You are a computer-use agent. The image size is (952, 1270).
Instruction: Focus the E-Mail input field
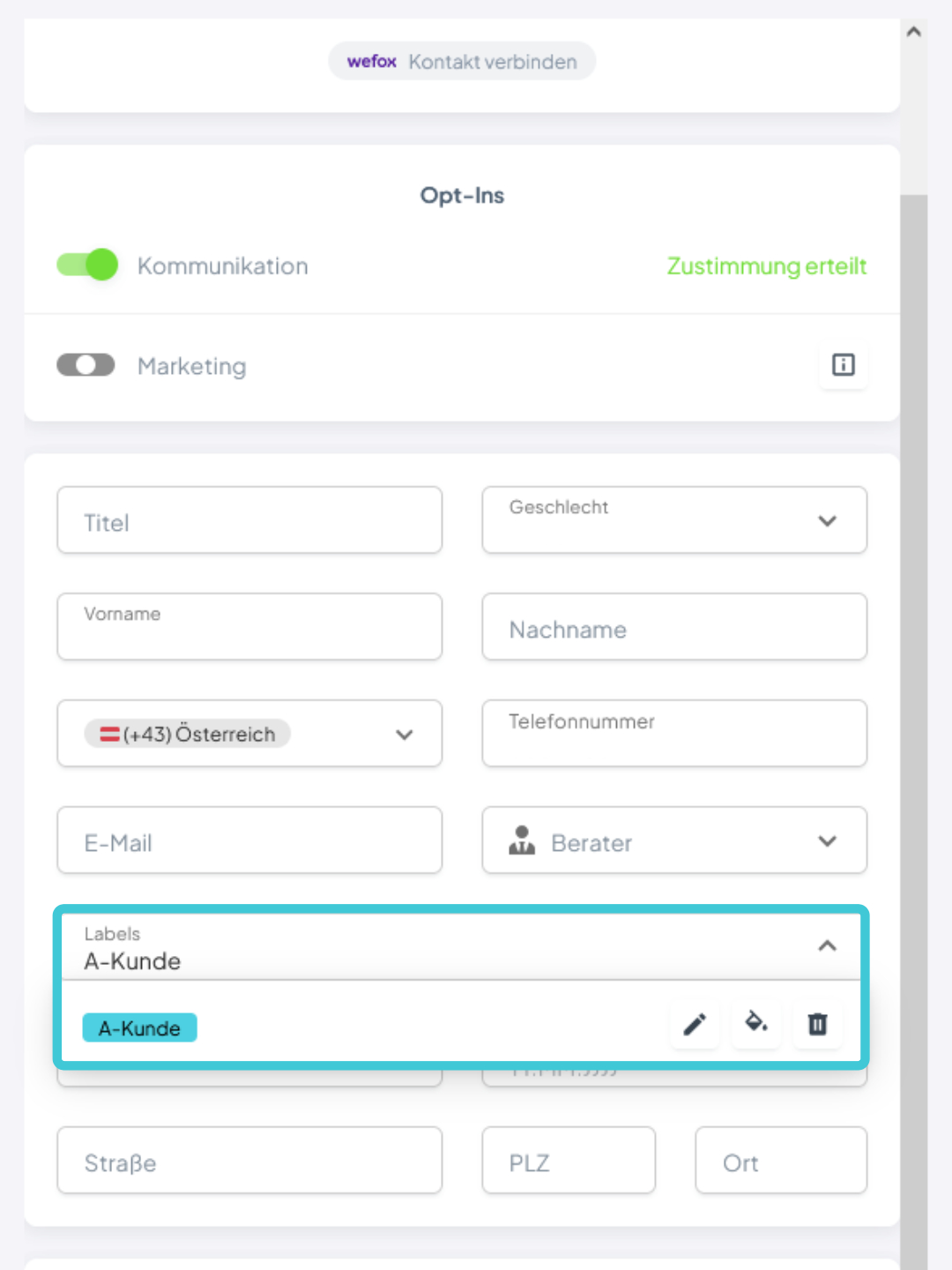[x=249, y=840]
